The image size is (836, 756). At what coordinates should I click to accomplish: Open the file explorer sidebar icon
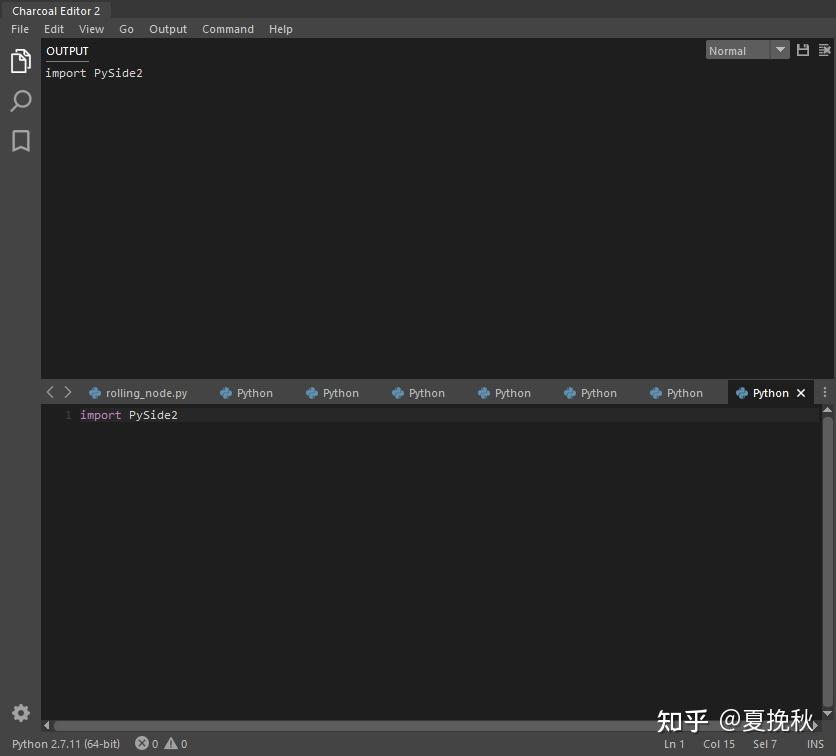[21, 61]
